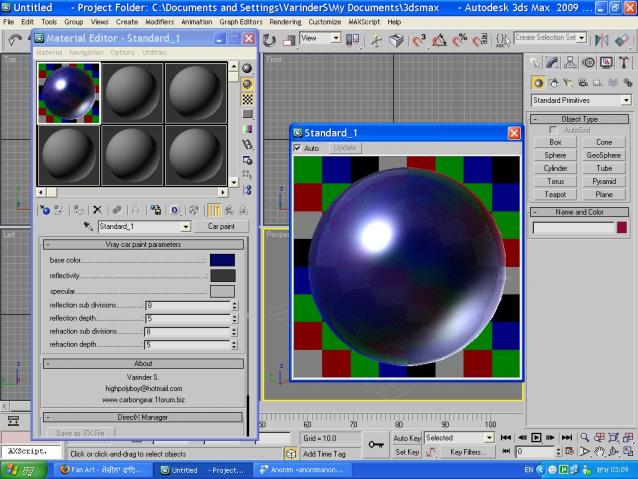Open the Modify panel tab icon
The height and width of the screenshot is (479, 638).
(553, 63)
